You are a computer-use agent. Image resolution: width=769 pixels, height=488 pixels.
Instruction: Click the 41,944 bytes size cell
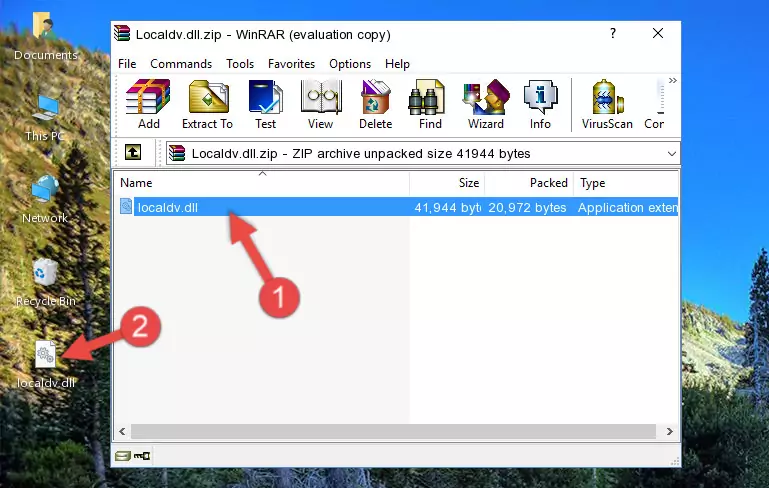(x=447, y=207)
